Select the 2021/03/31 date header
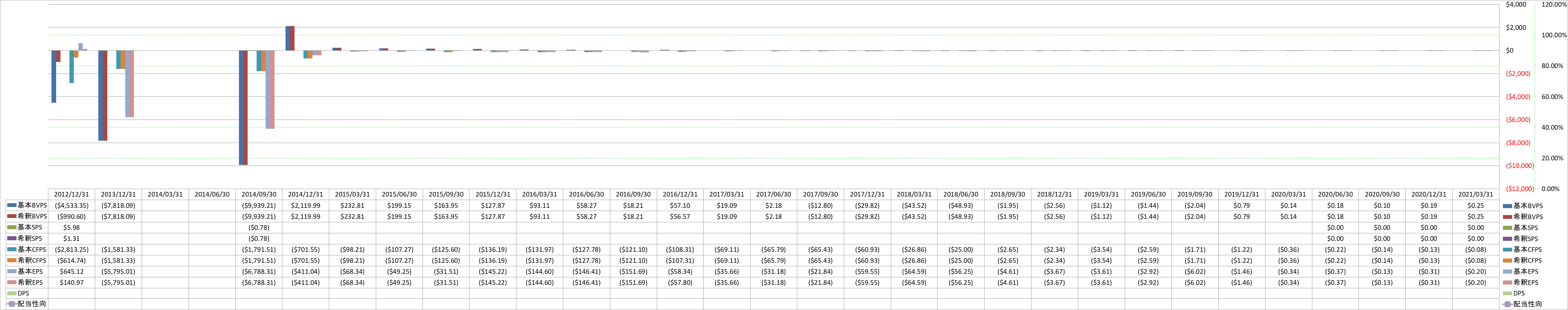Image resolution: width=1568 pixels, height=310 pixels. pos(1475,194)
